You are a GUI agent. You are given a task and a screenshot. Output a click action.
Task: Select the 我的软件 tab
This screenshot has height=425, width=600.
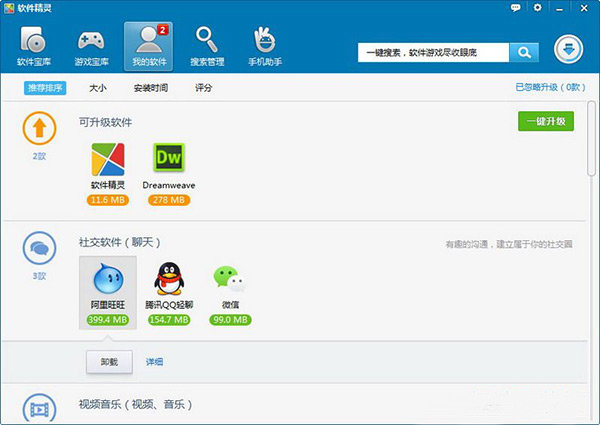click(x=148, y=47)
